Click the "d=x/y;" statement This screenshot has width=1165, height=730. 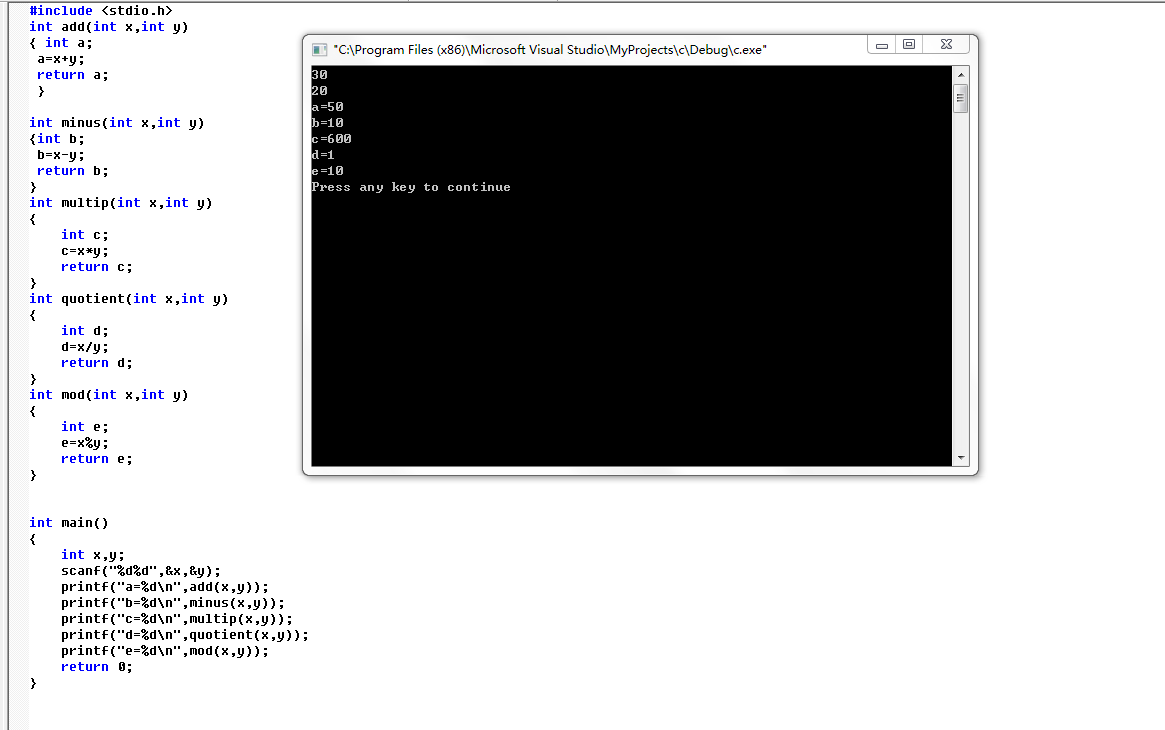85,347
